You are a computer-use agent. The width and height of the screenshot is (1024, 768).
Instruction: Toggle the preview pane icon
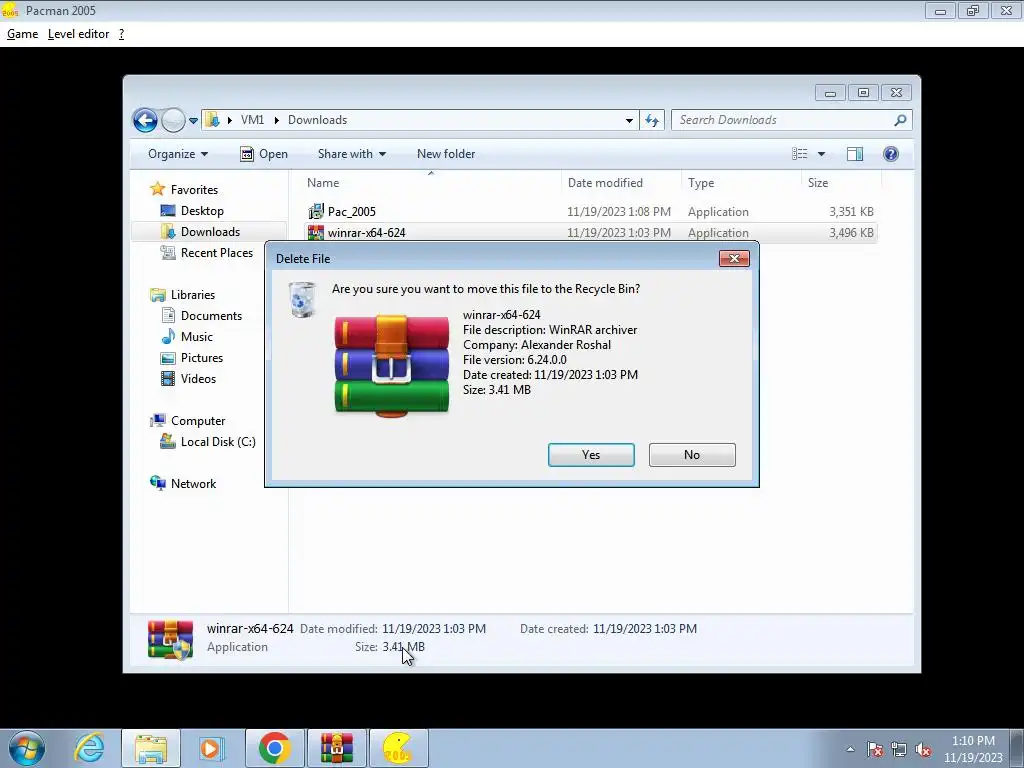[855, 154]
